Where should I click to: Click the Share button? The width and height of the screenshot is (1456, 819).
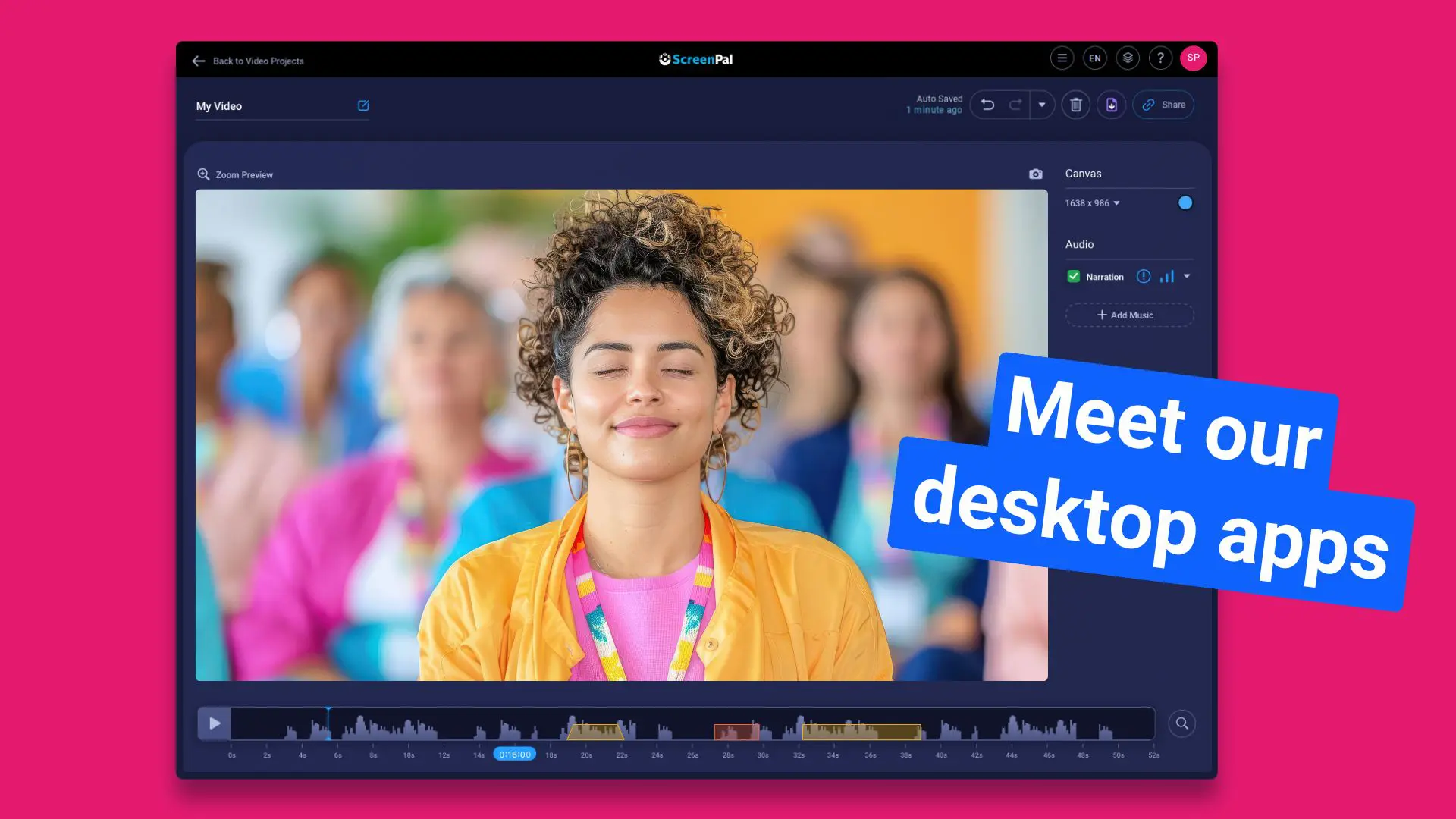point(1163,105)
